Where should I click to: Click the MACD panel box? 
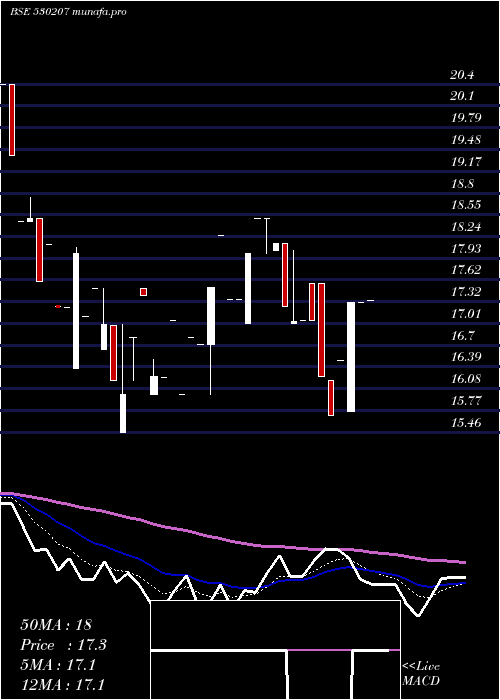pos(275,650)
